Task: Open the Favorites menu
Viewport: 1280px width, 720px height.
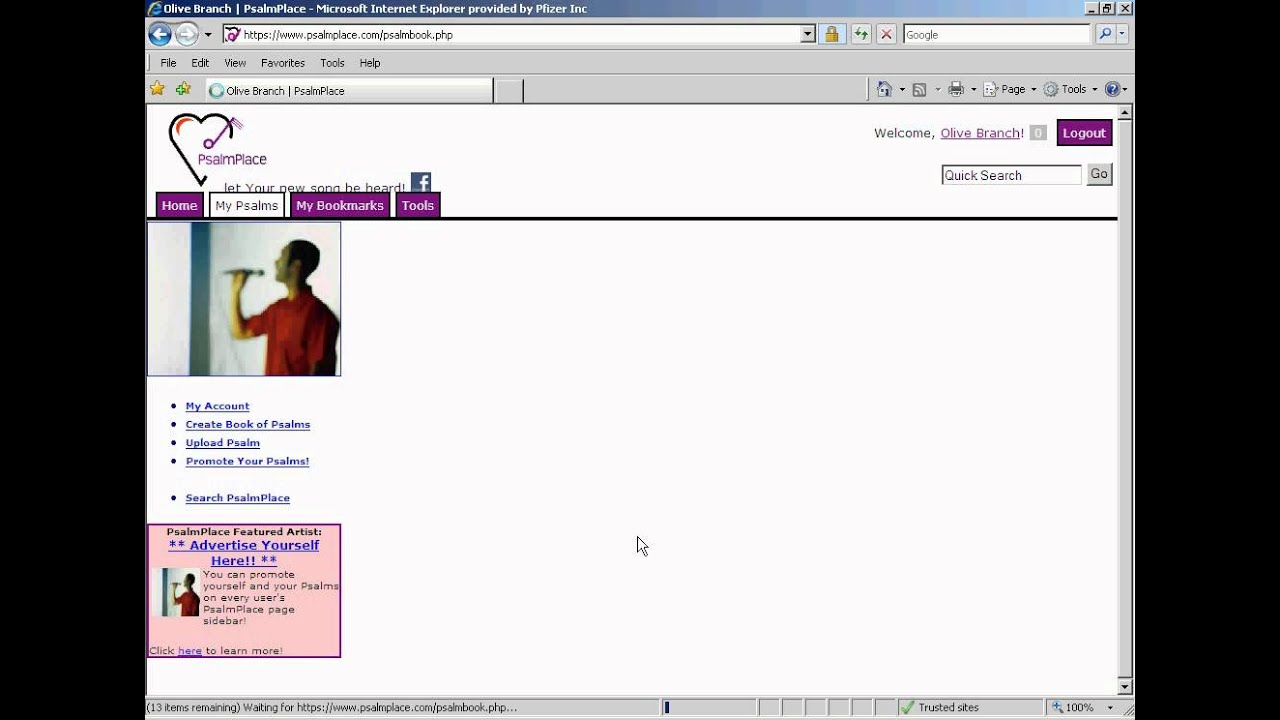Action: click(x=283, y=63)
